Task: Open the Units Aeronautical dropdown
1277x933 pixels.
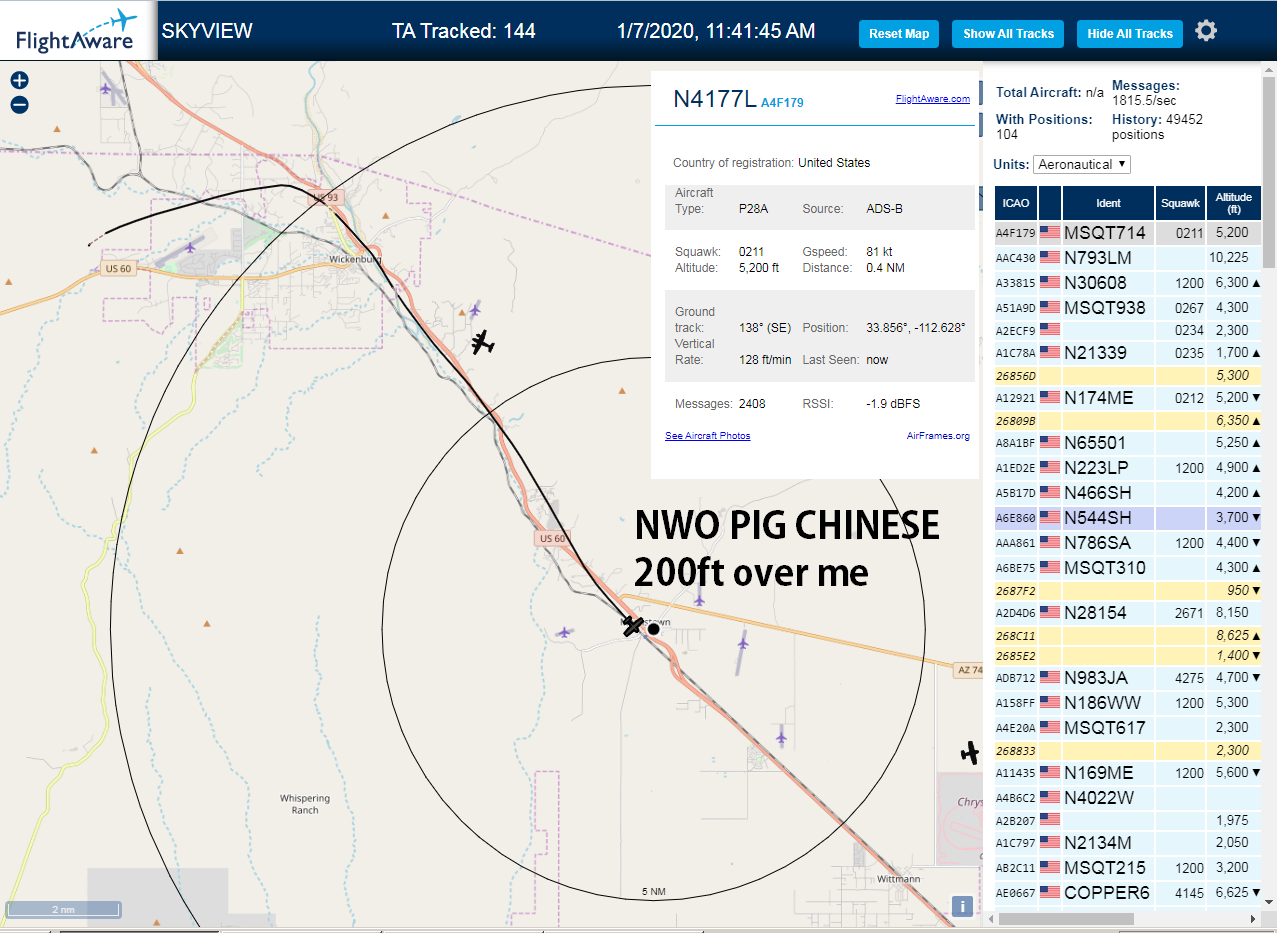Action: click(1082, 164)
